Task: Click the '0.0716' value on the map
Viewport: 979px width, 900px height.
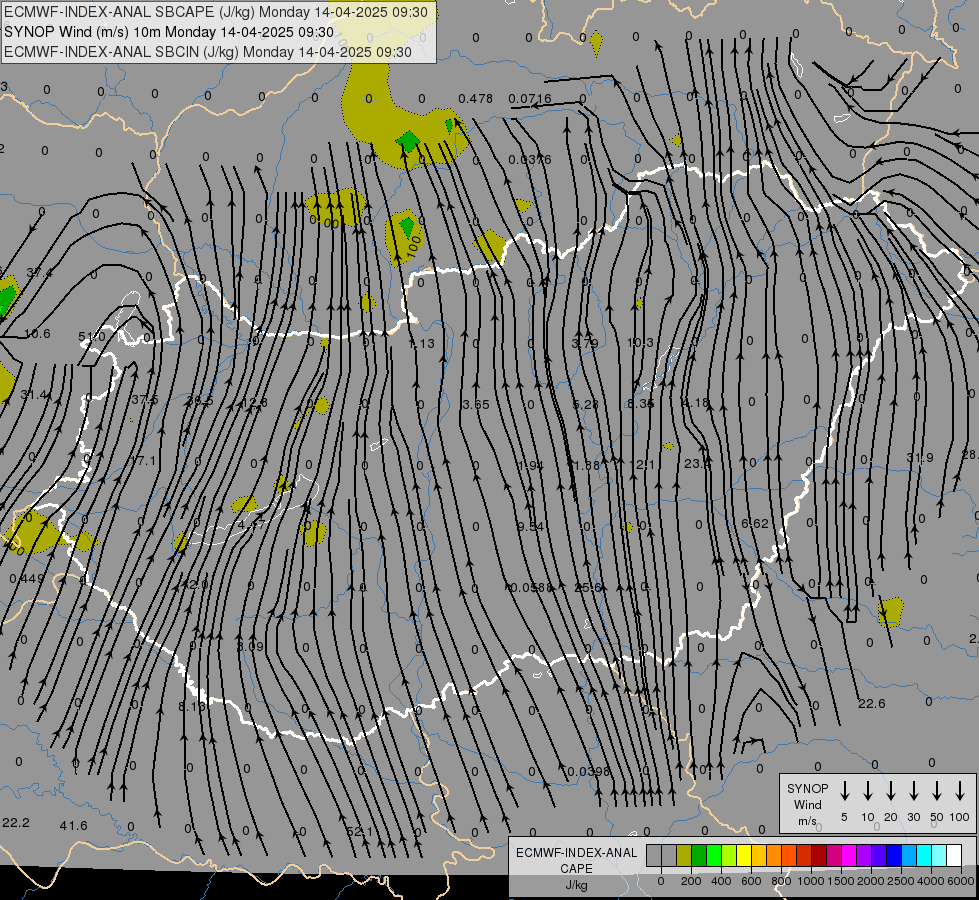Action: 529,99
